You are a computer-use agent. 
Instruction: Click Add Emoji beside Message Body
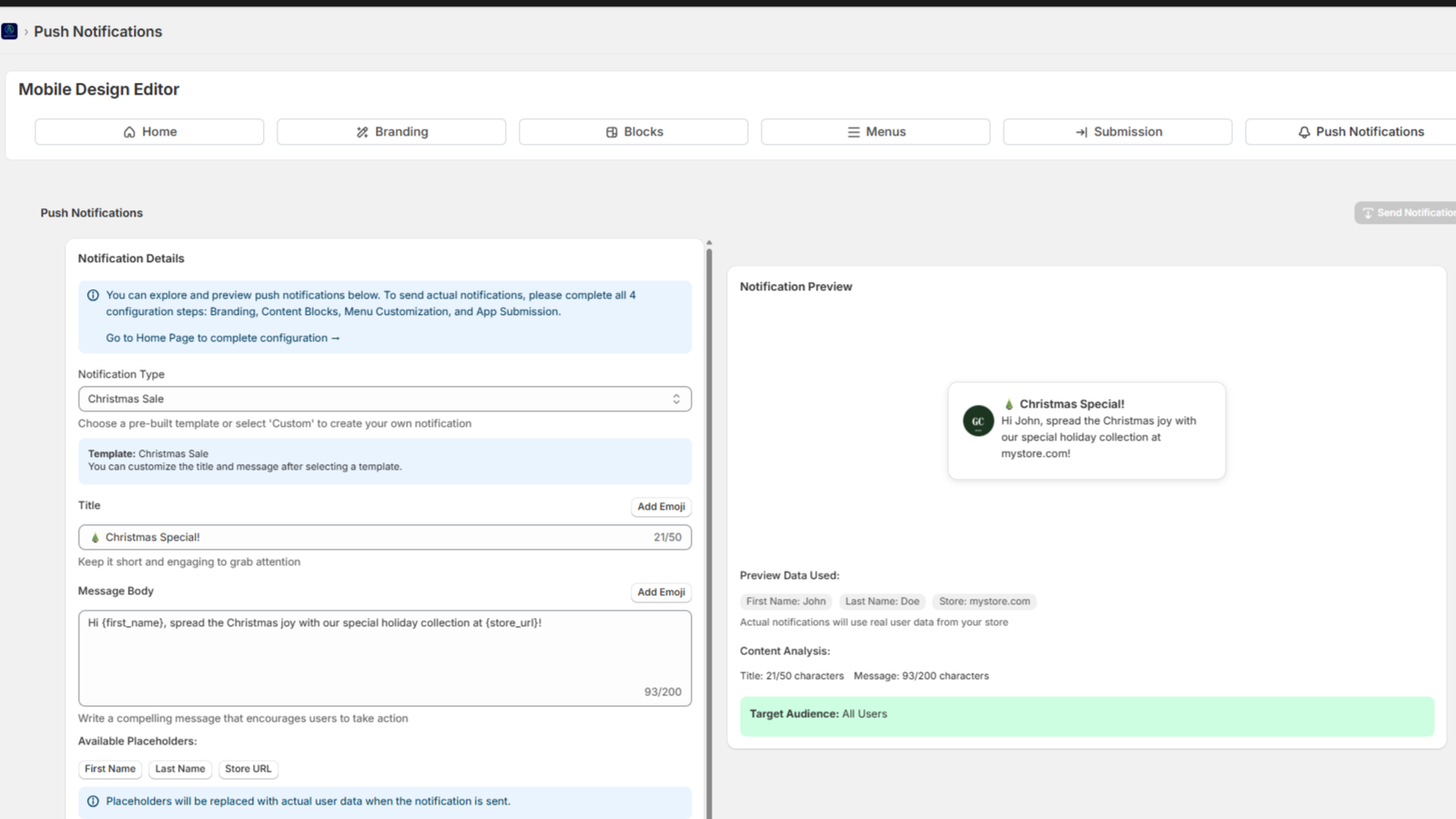coord(662,592)
